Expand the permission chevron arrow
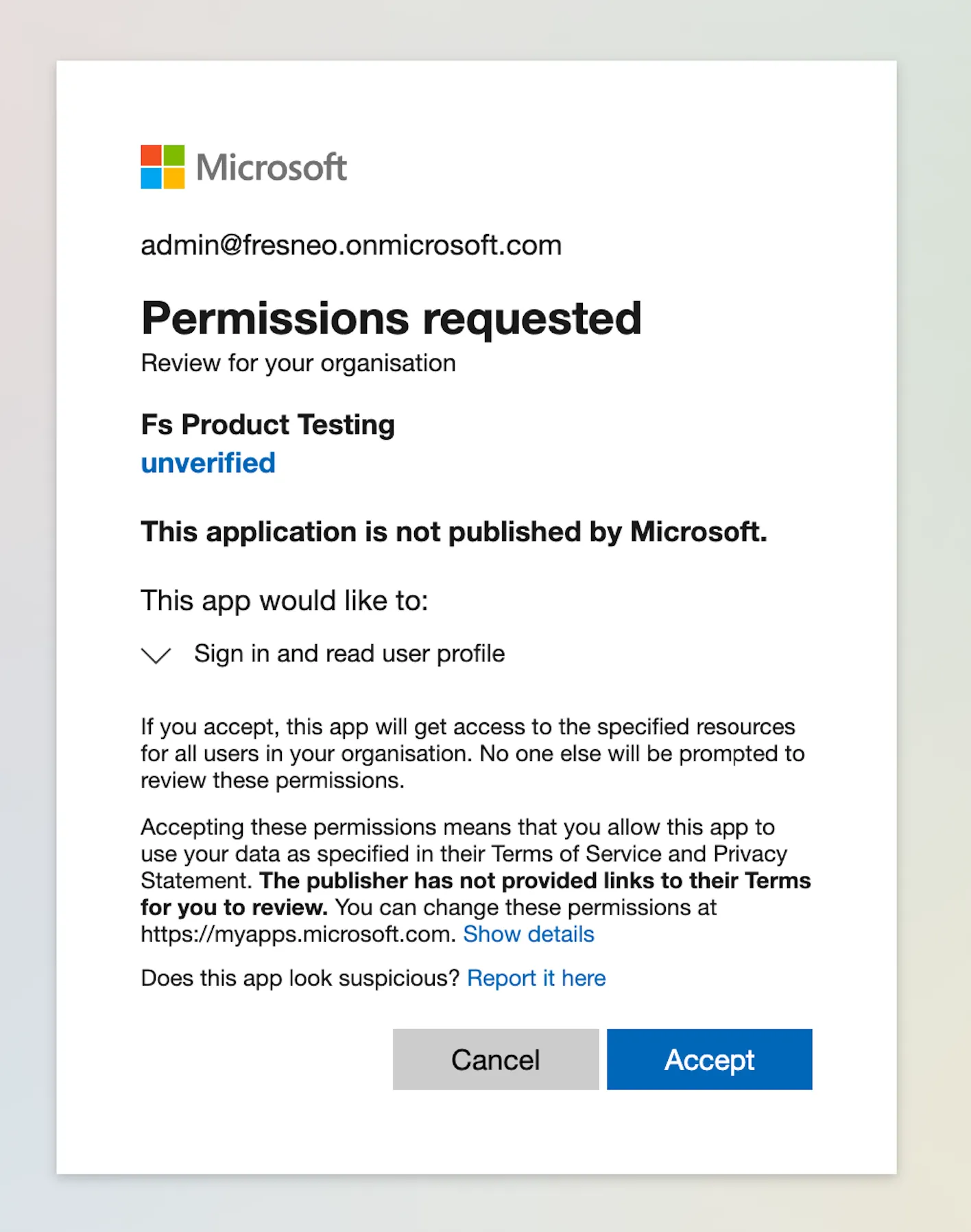971x1232 pixels. click(156, 654)
